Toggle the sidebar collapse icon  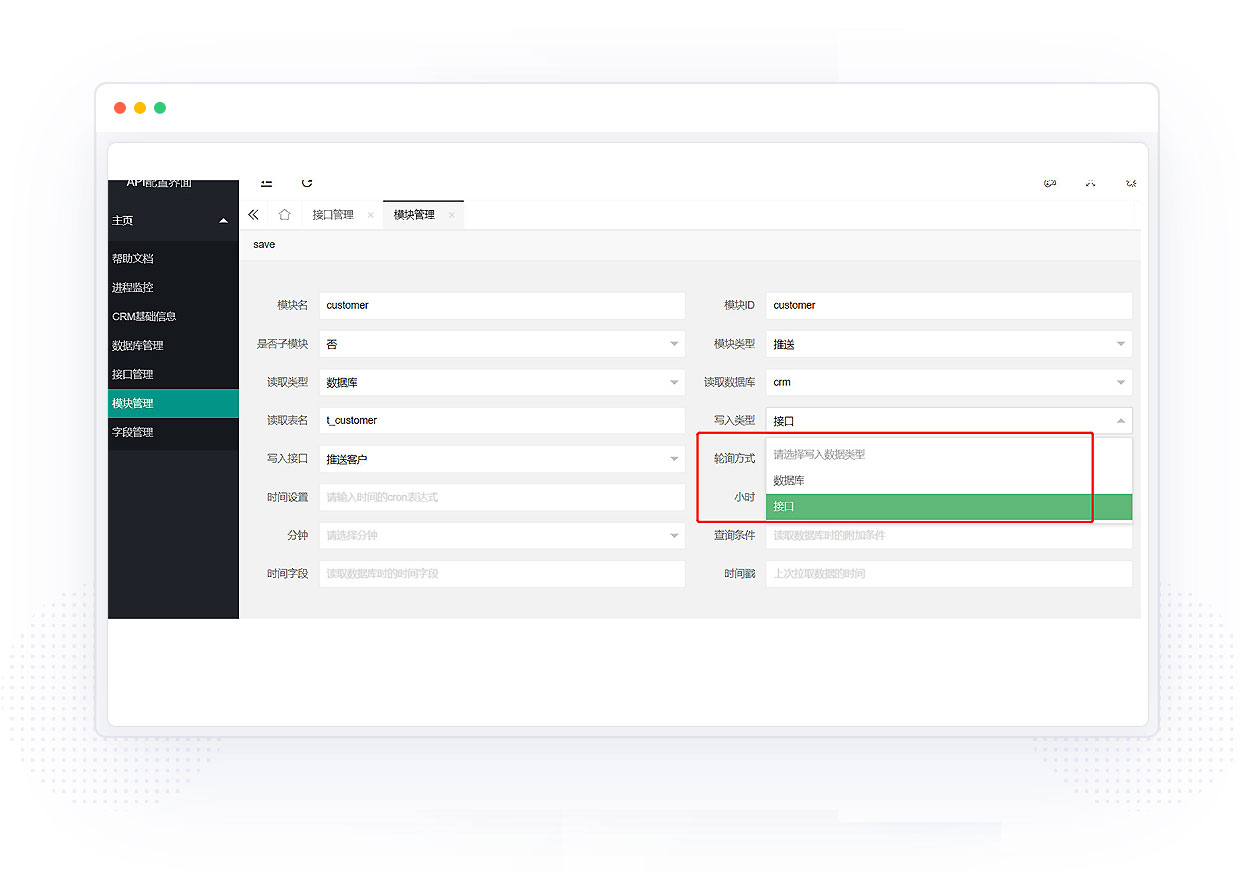click(266, 183)
